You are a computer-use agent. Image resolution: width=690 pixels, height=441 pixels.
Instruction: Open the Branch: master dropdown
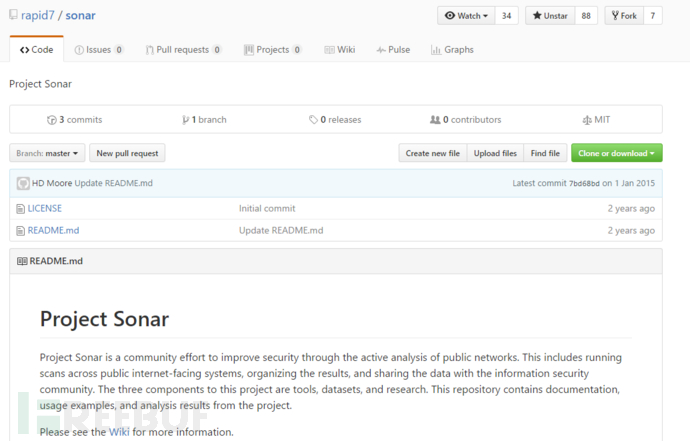[x=47, y=153]
